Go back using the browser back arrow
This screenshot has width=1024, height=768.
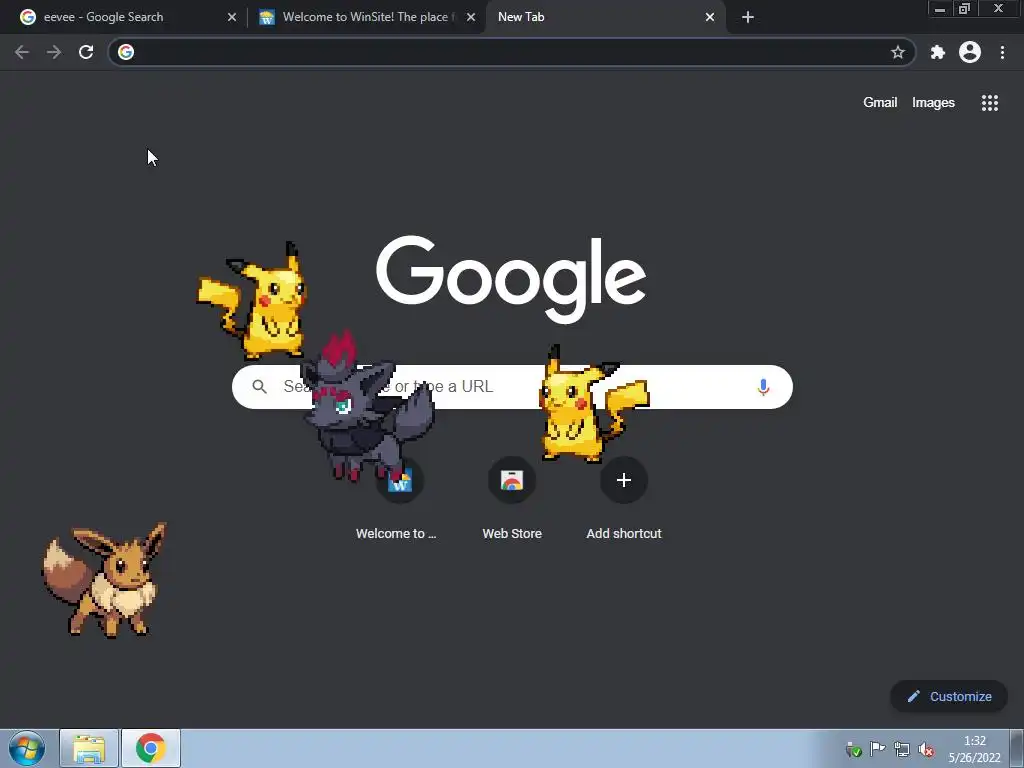click(22, 52)
